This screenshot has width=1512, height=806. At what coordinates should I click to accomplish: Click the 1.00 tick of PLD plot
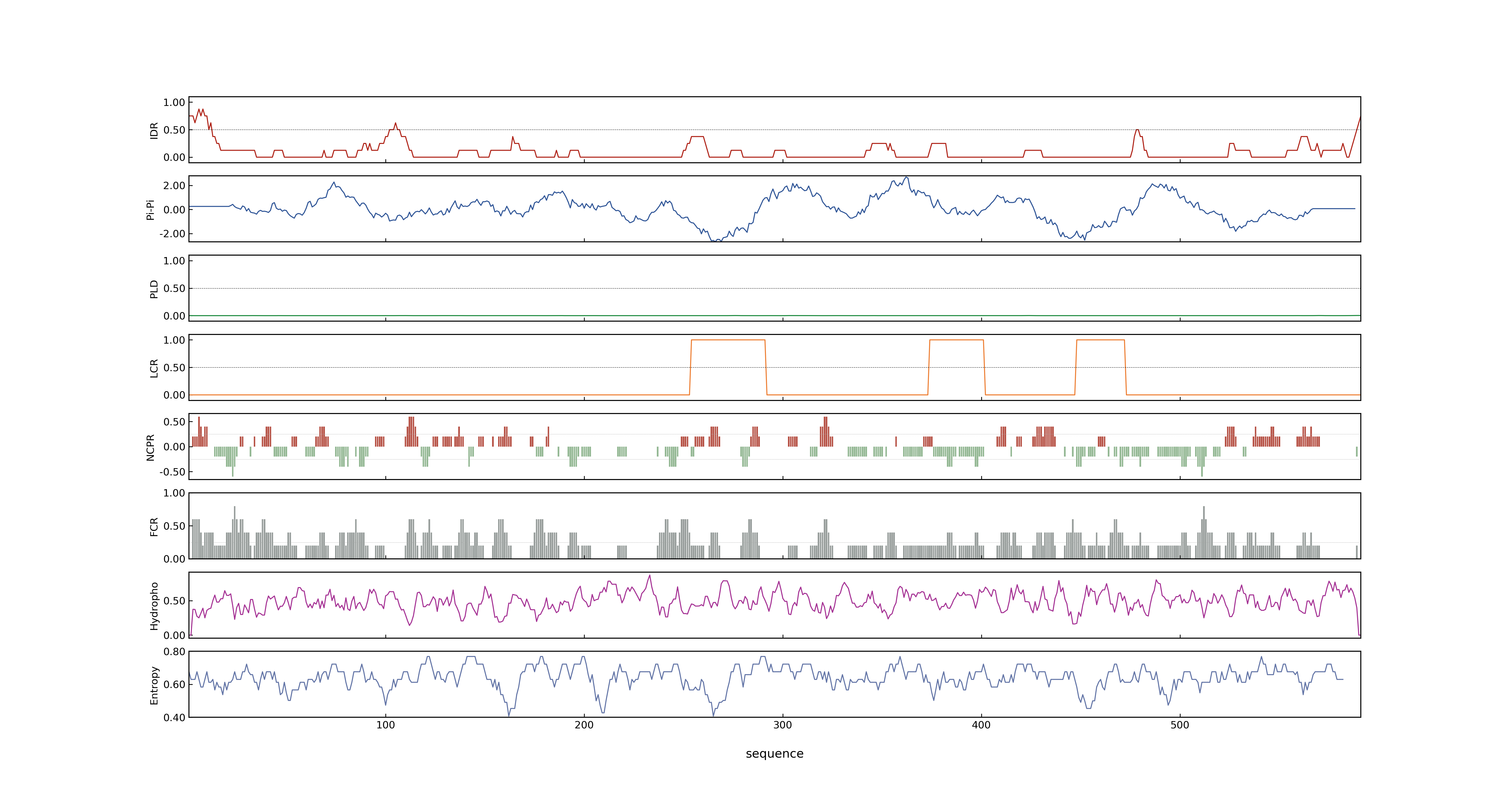174,261
